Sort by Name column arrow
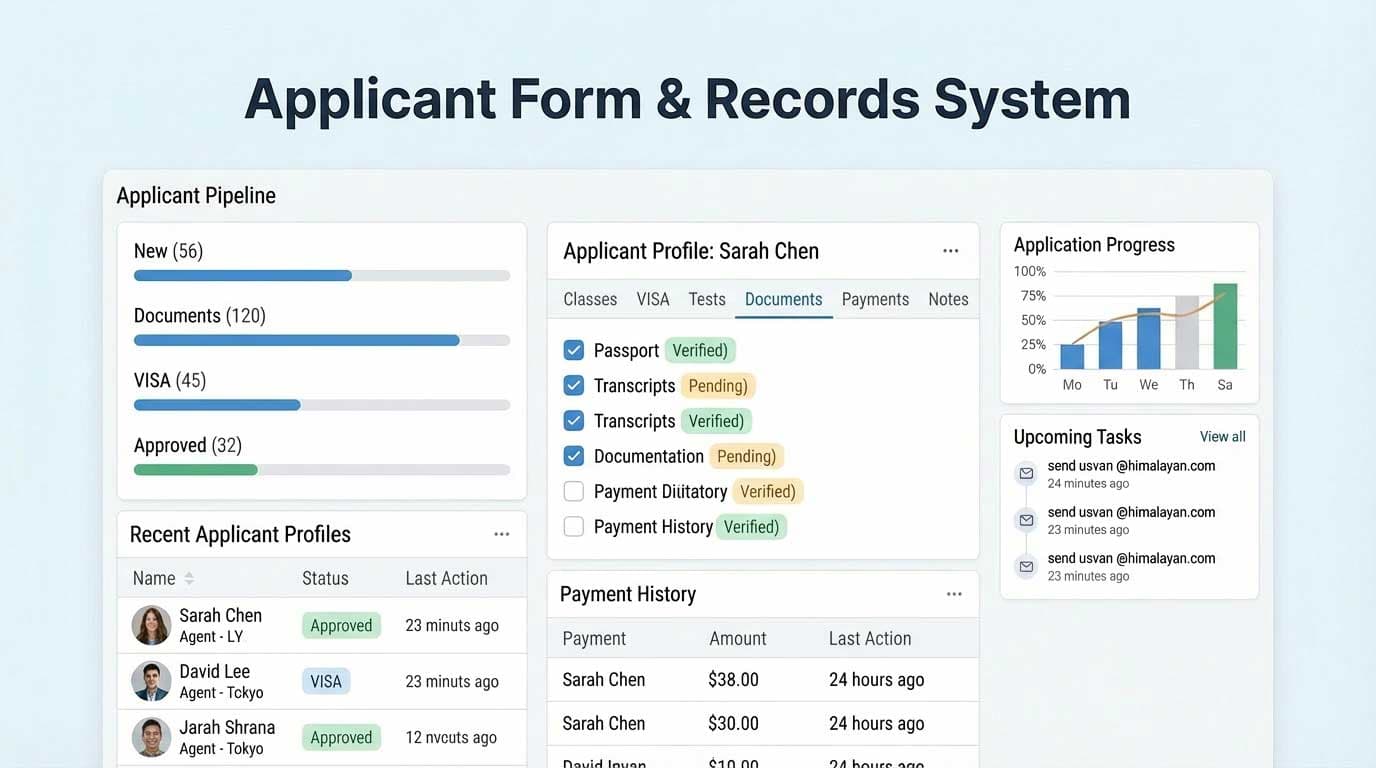The height and width of the screenshot is (768, 1376). click(189, 579)
